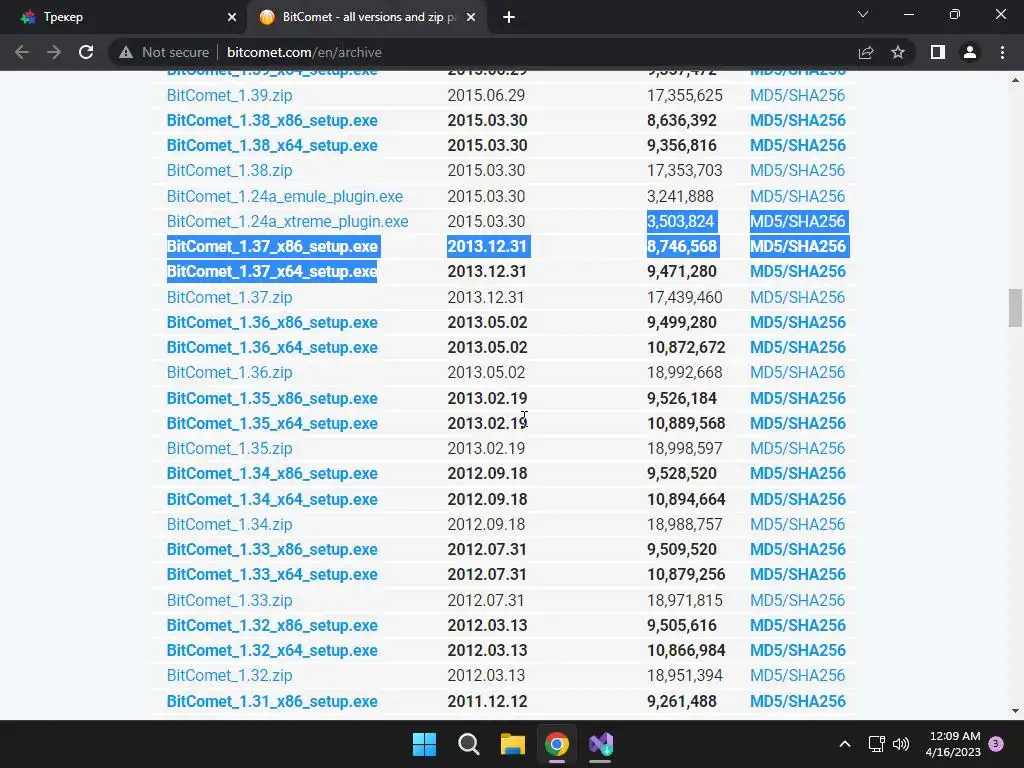Image resolution: width=1024 pixels, height=768 pixels.
Task: Toggle the Chrome side panel icon
Action: [938, 52]
